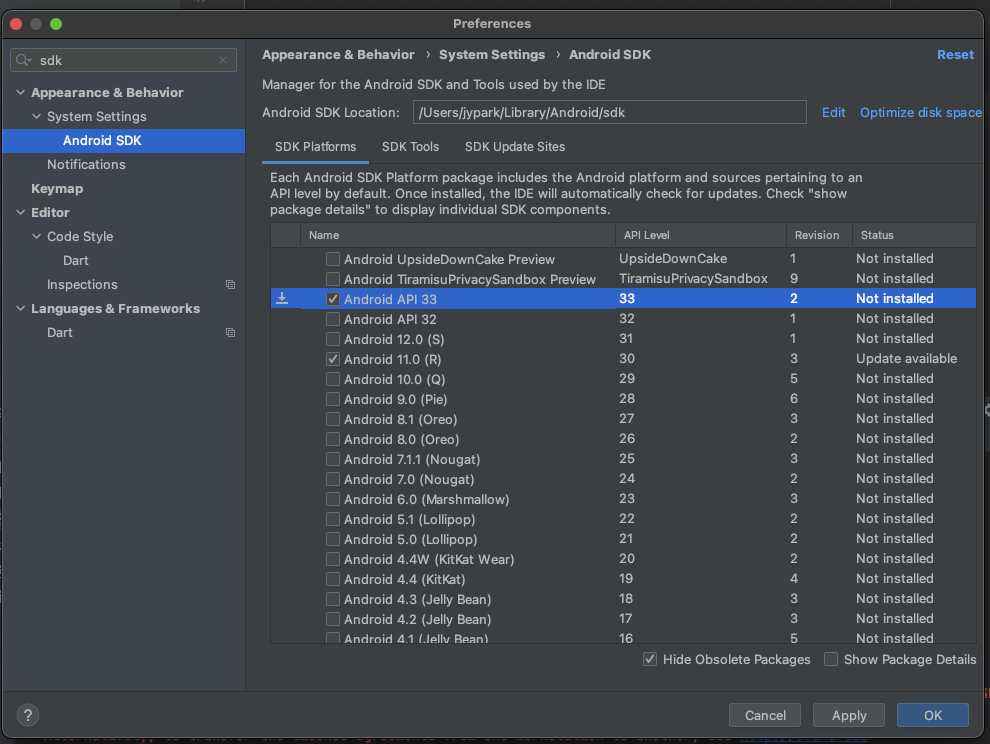This screenshot has width=990, height=744.
Task: Click Optimize disk space link
Action: point(921,112)
